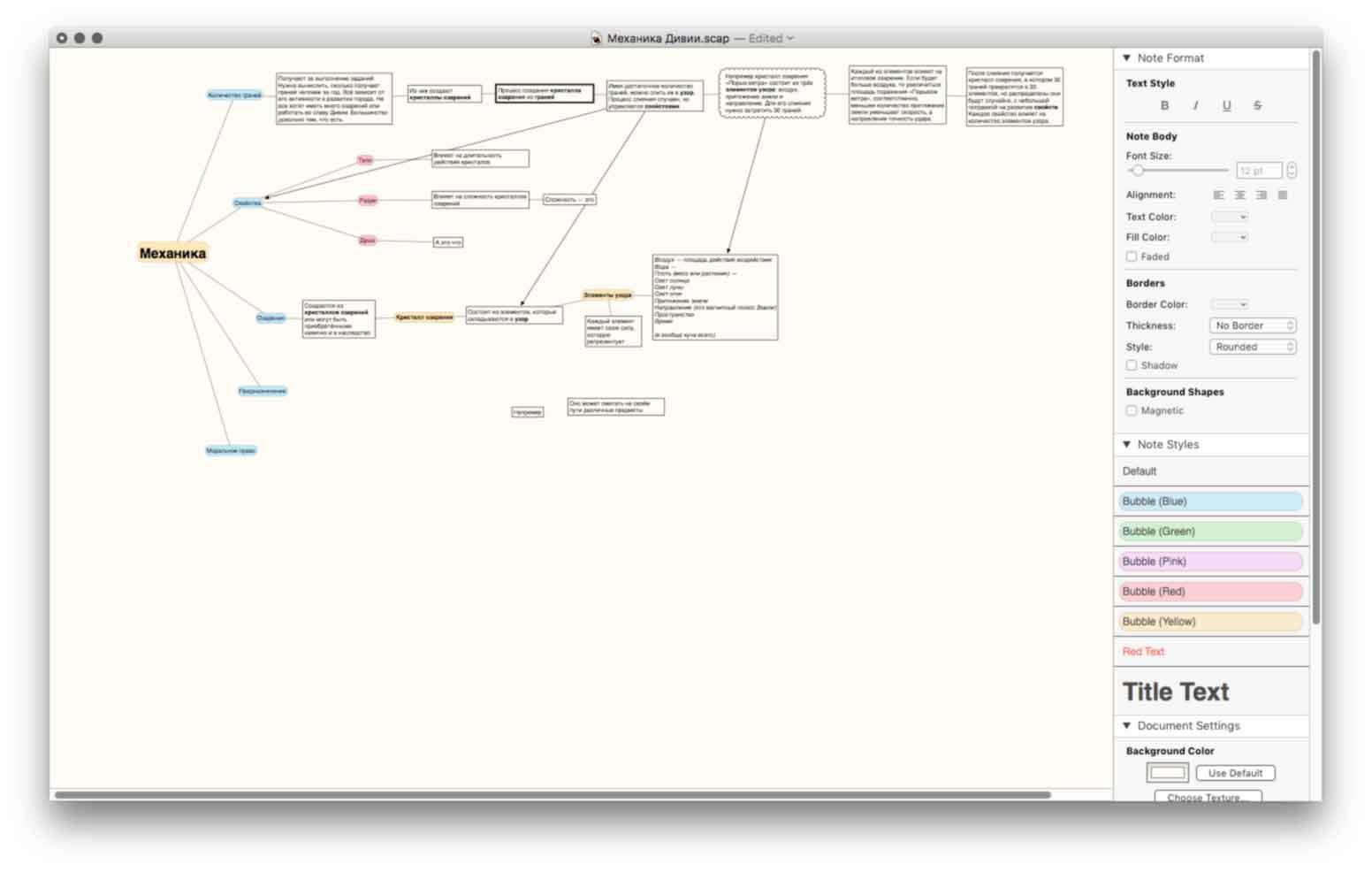The image size is (1372, 872).
Task: Toggle bold text style
Action: 1164,105
